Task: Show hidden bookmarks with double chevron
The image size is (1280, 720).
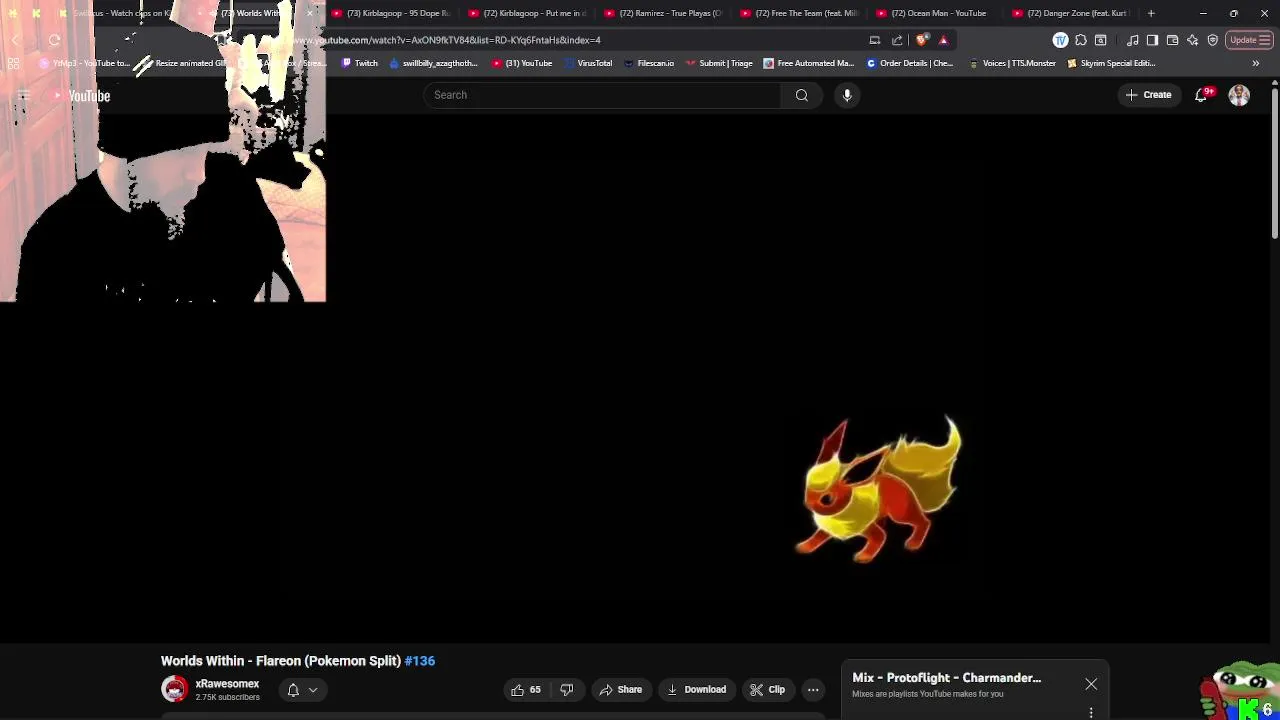Action: pyautogui.click(x=1256, y=63)
